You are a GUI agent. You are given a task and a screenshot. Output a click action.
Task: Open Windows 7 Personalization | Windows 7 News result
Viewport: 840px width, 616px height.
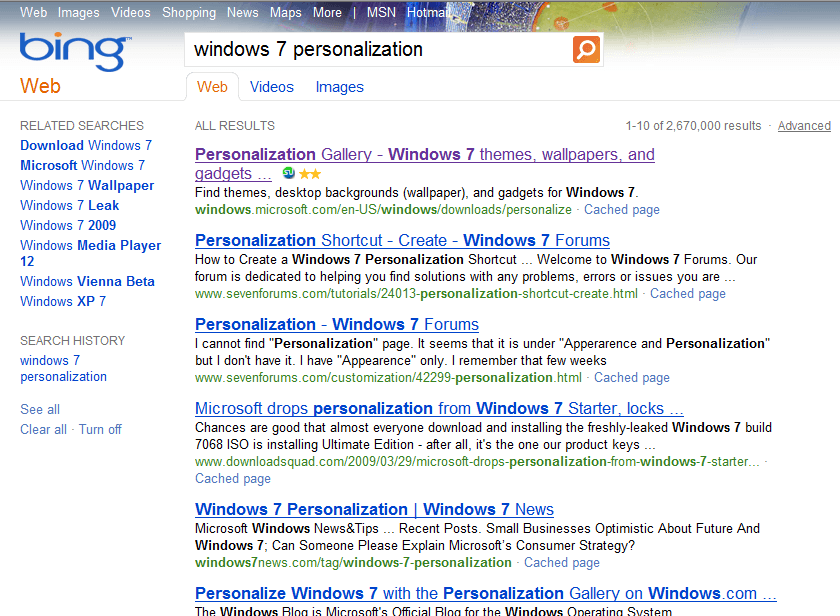tap(374, 509)
